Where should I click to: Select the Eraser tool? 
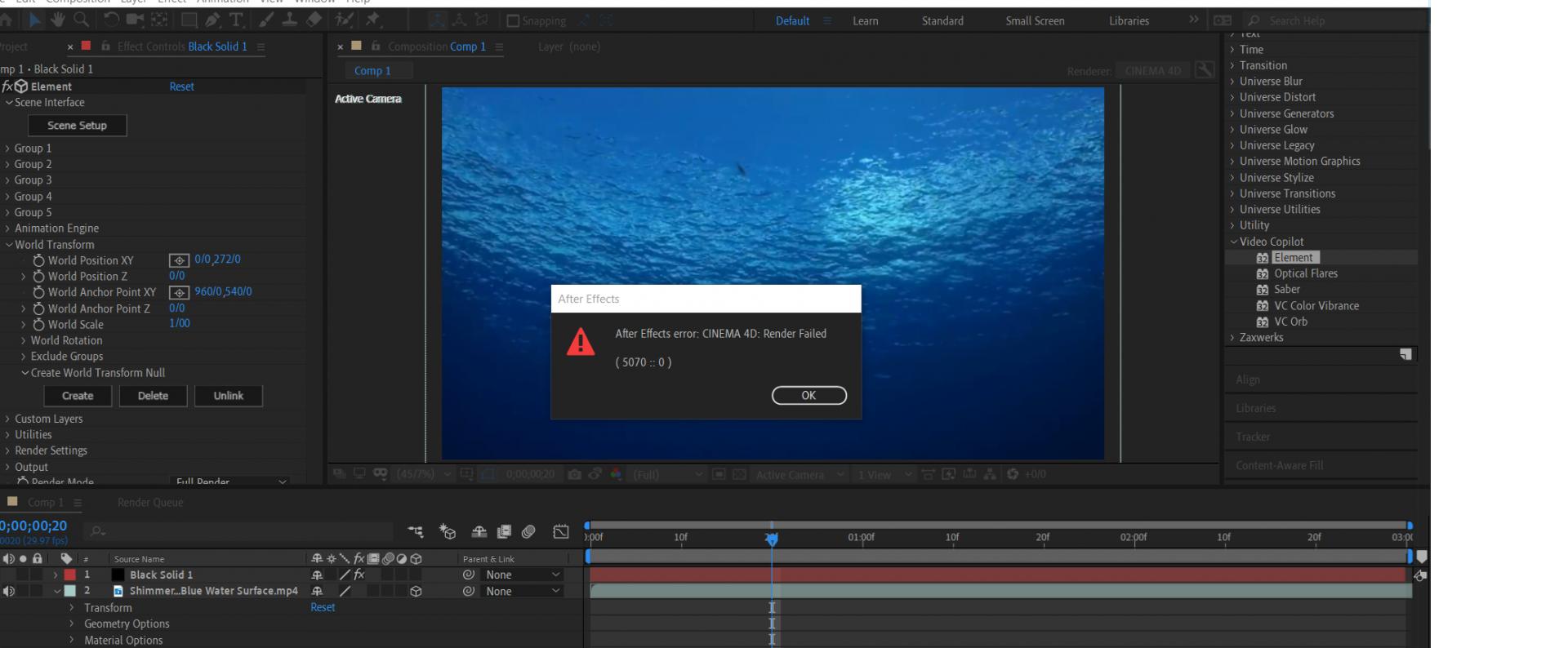point(314,20)
